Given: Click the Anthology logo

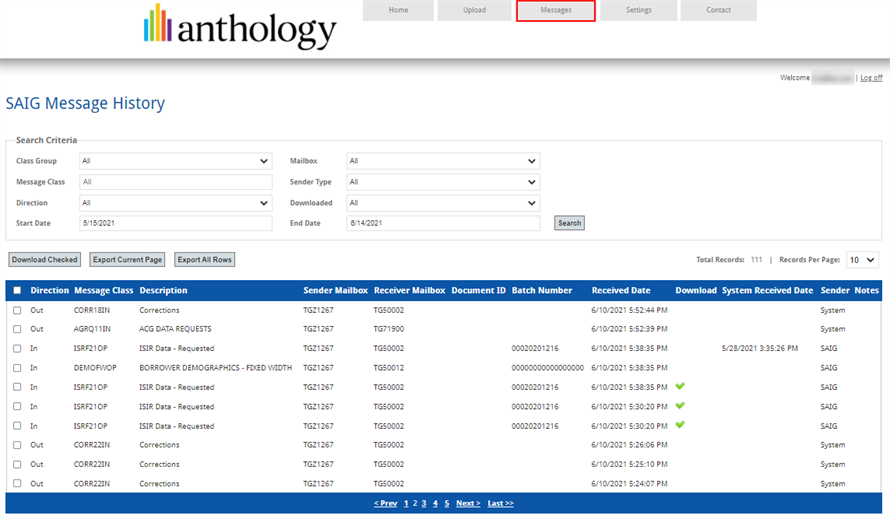Looking at the screenshot, I should 240,27.
